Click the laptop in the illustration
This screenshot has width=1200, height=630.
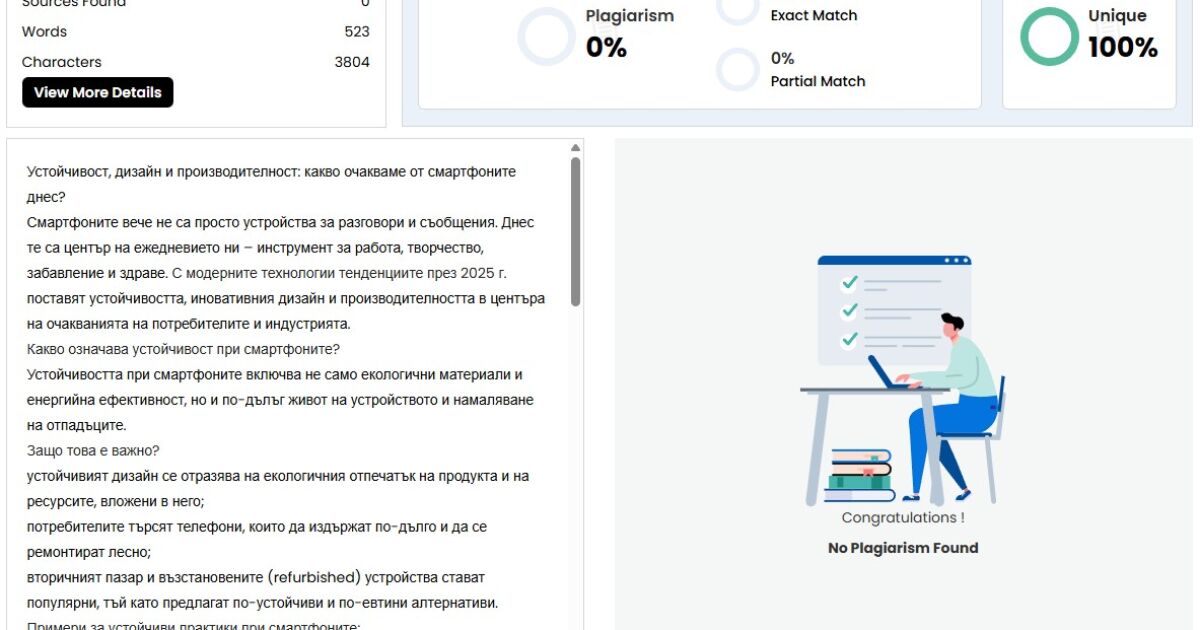(885, 373)
